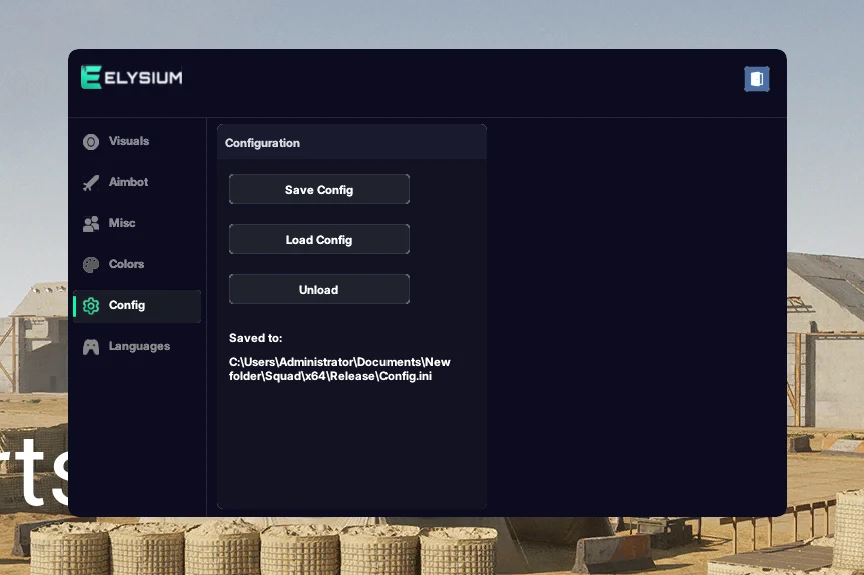Switch to the Aimbot tab
Screen dimensions: 864x575
click(137, 182)
